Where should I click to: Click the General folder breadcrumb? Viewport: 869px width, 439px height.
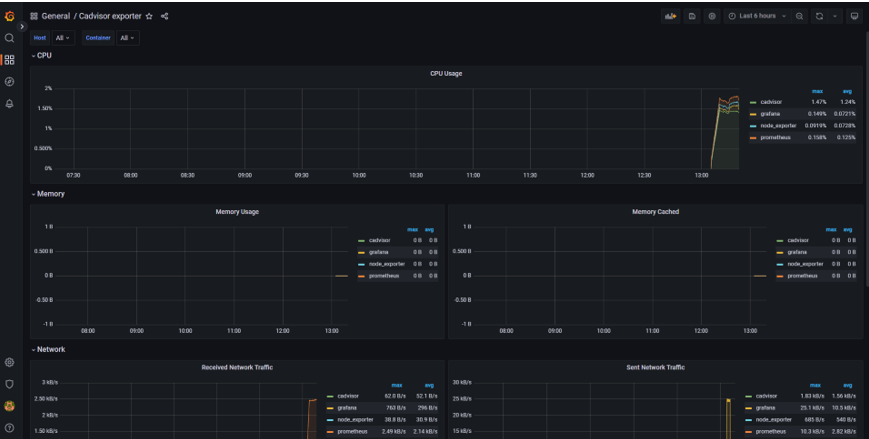tap(56, 16)
